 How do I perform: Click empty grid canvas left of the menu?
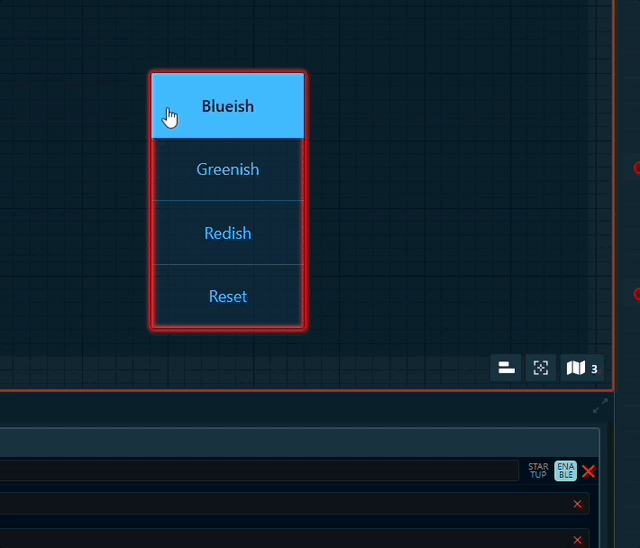(70, 200)
